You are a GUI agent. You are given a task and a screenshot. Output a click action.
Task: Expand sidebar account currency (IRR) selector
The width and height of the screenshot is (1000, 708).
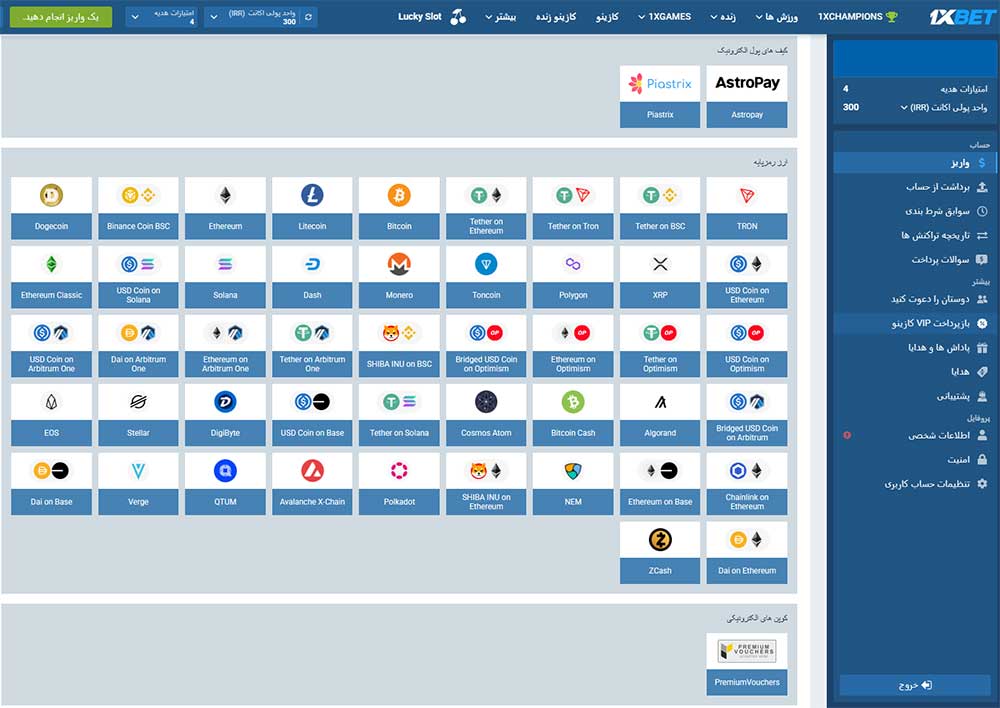tap(904, 107)
